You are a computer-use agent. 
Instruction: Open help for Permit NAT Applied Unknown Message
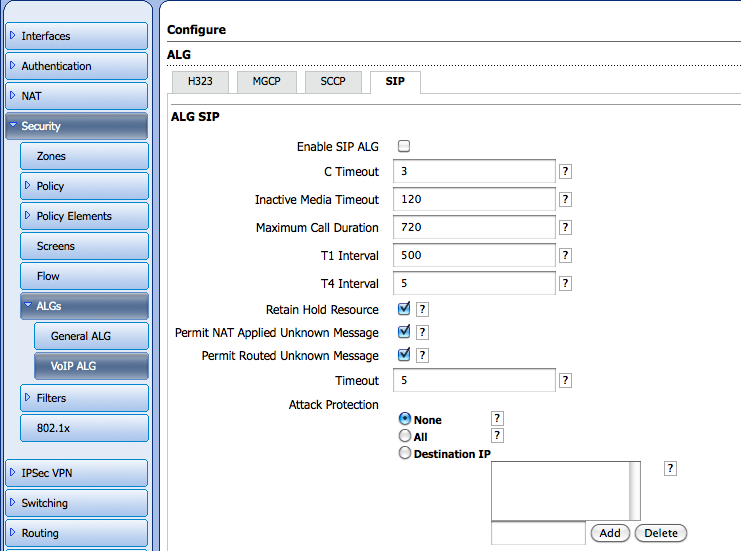(422, 333)
